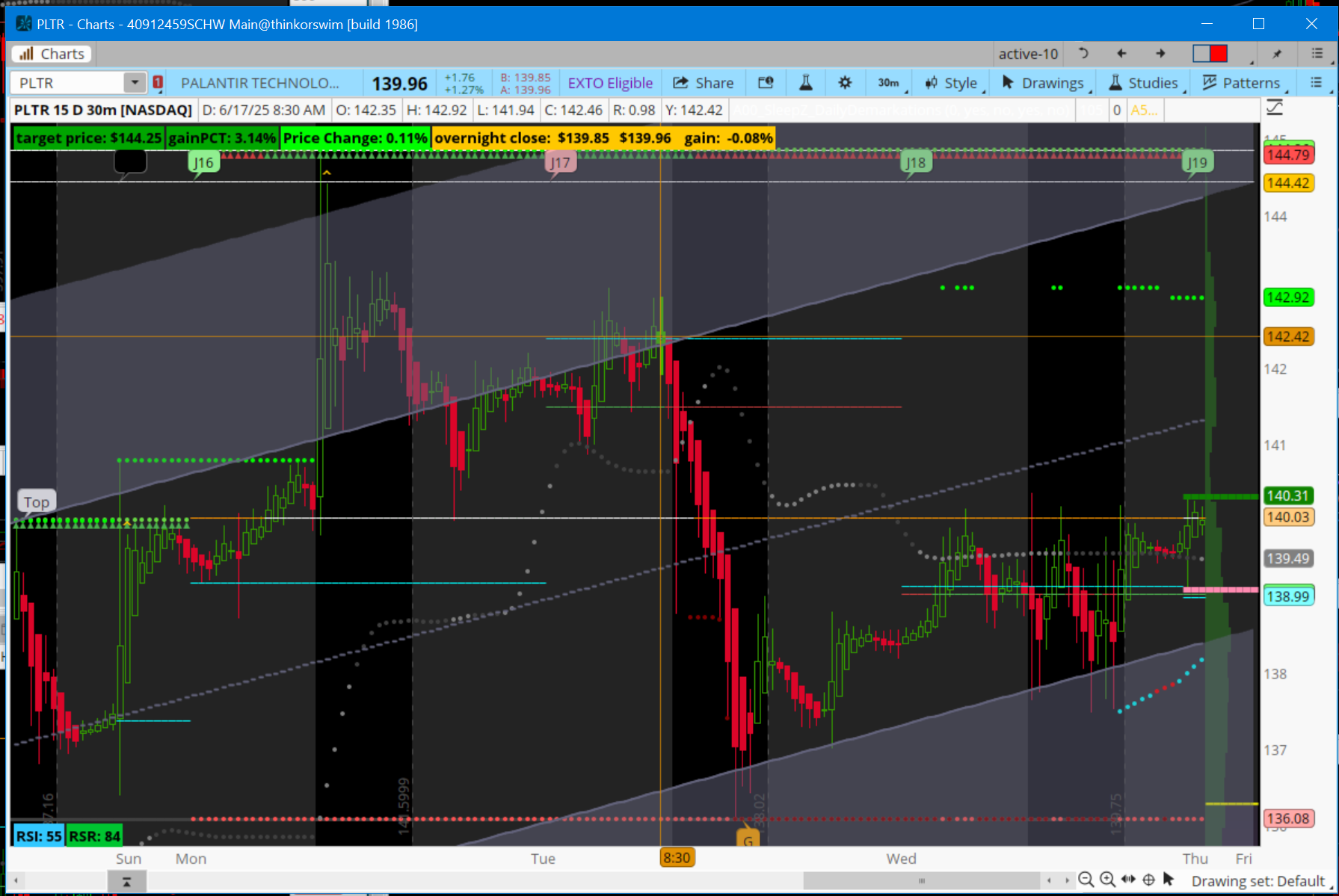The image size is (1339, 896).
Task: Click the undo rotate arrow icon
Action: 1083,53
